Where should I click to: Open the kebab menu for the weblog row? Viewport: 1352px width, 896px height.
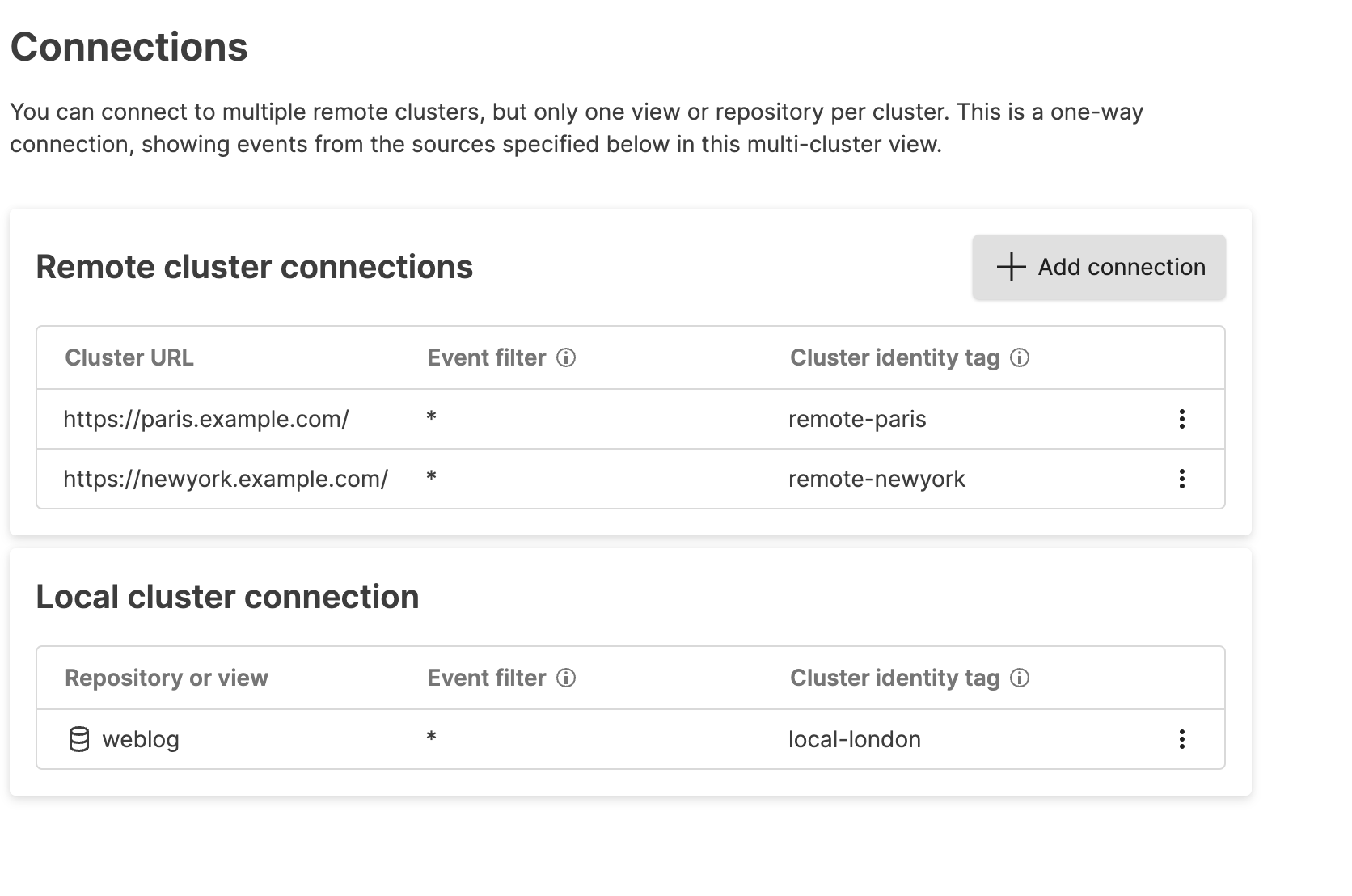[x=1181, y=739]
